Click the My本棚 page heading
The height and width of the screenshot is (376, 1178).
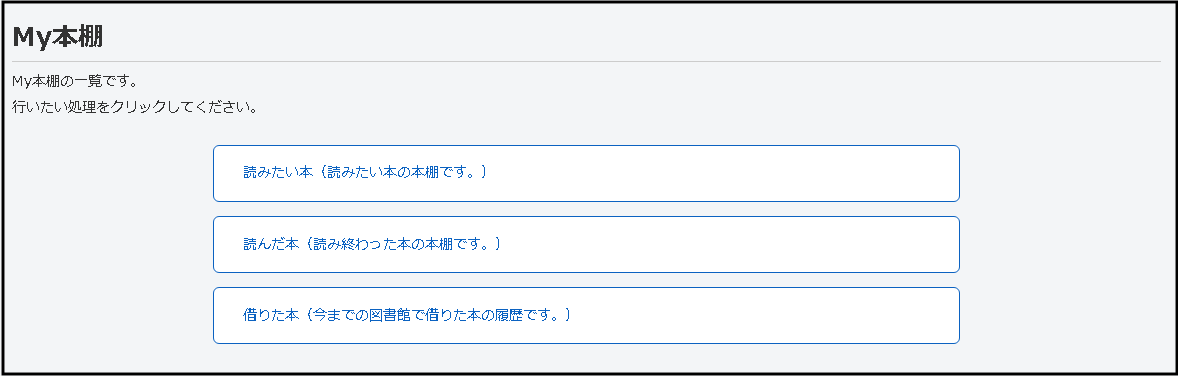click(x=58, y=37)
